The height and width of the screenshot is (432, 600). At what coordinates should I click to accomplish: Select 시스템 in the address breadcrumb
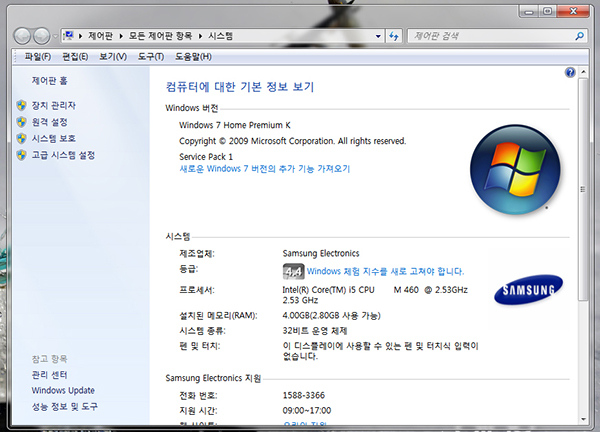pyautogui.click(x=220, y=36)
